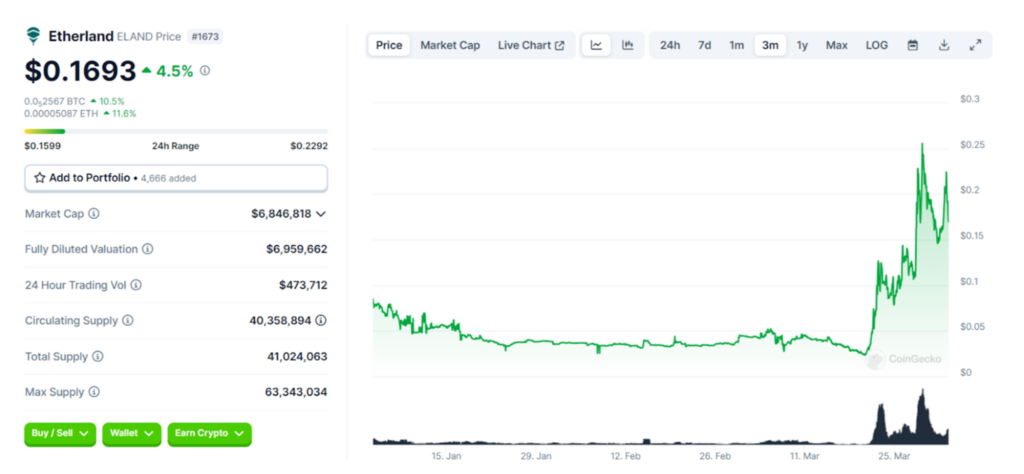
Task: Set chart range to 7d
Action: coord(704,45)
